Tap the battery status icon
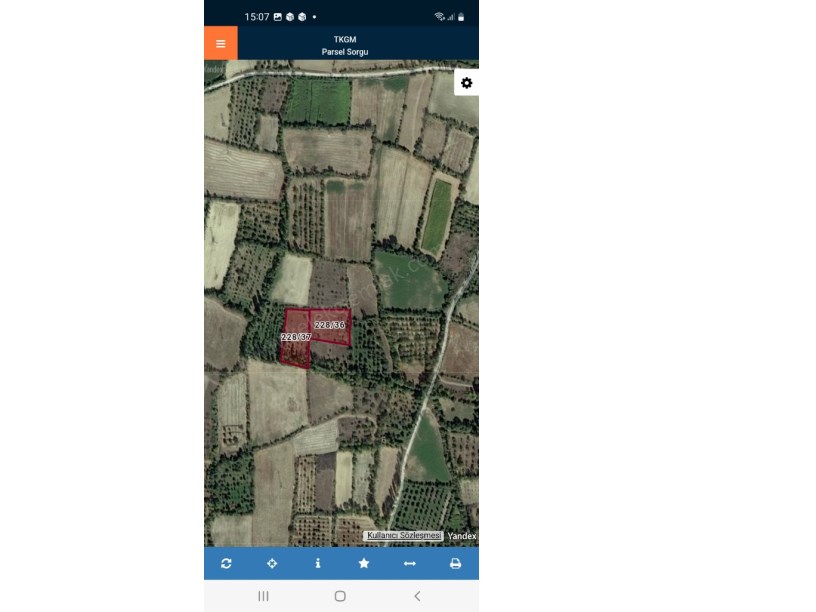This screenshot has height=612, width=816. (461, 17)
